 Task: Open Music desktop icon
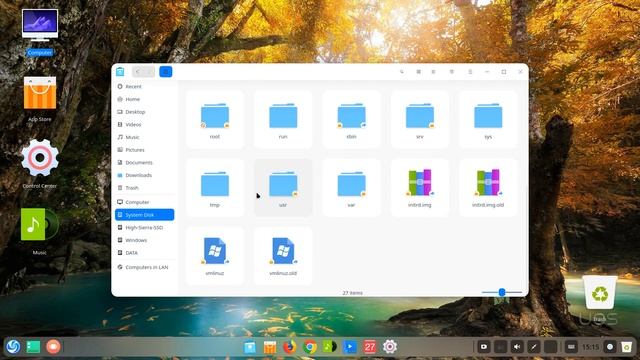coord(40,231)
